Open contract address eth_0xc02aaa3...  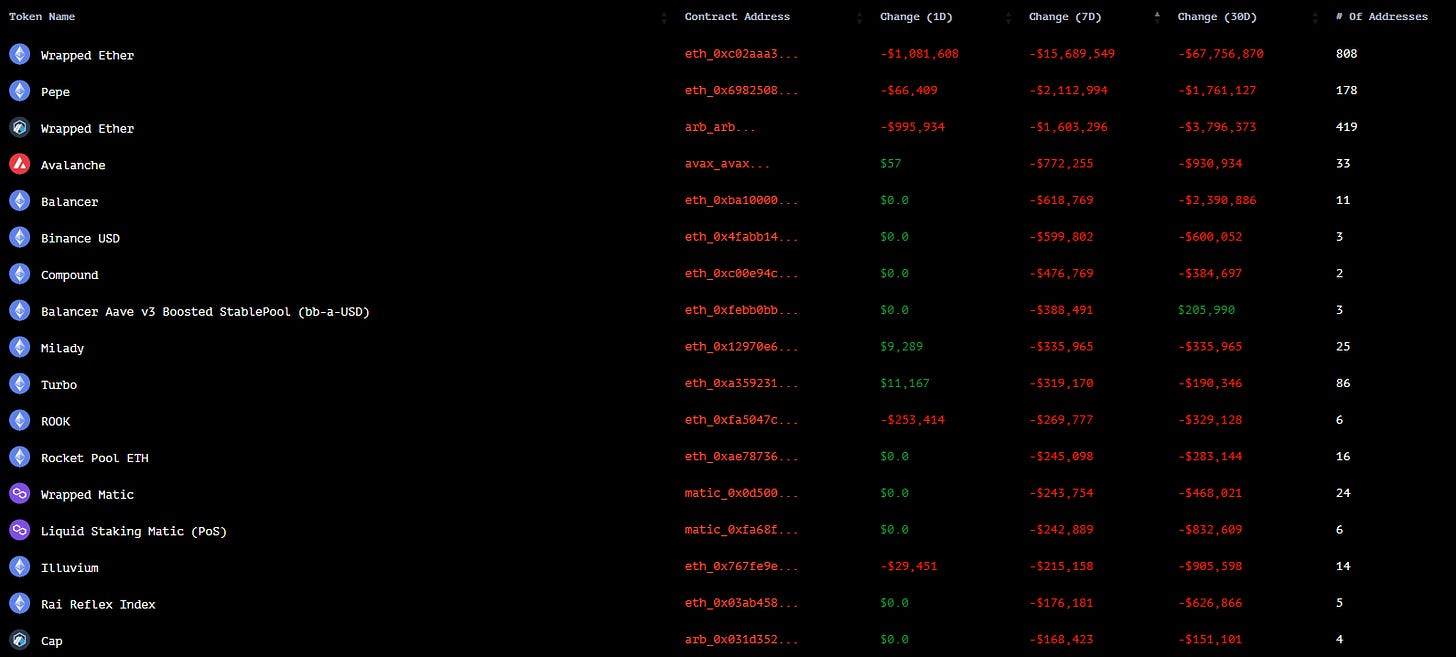742,54
